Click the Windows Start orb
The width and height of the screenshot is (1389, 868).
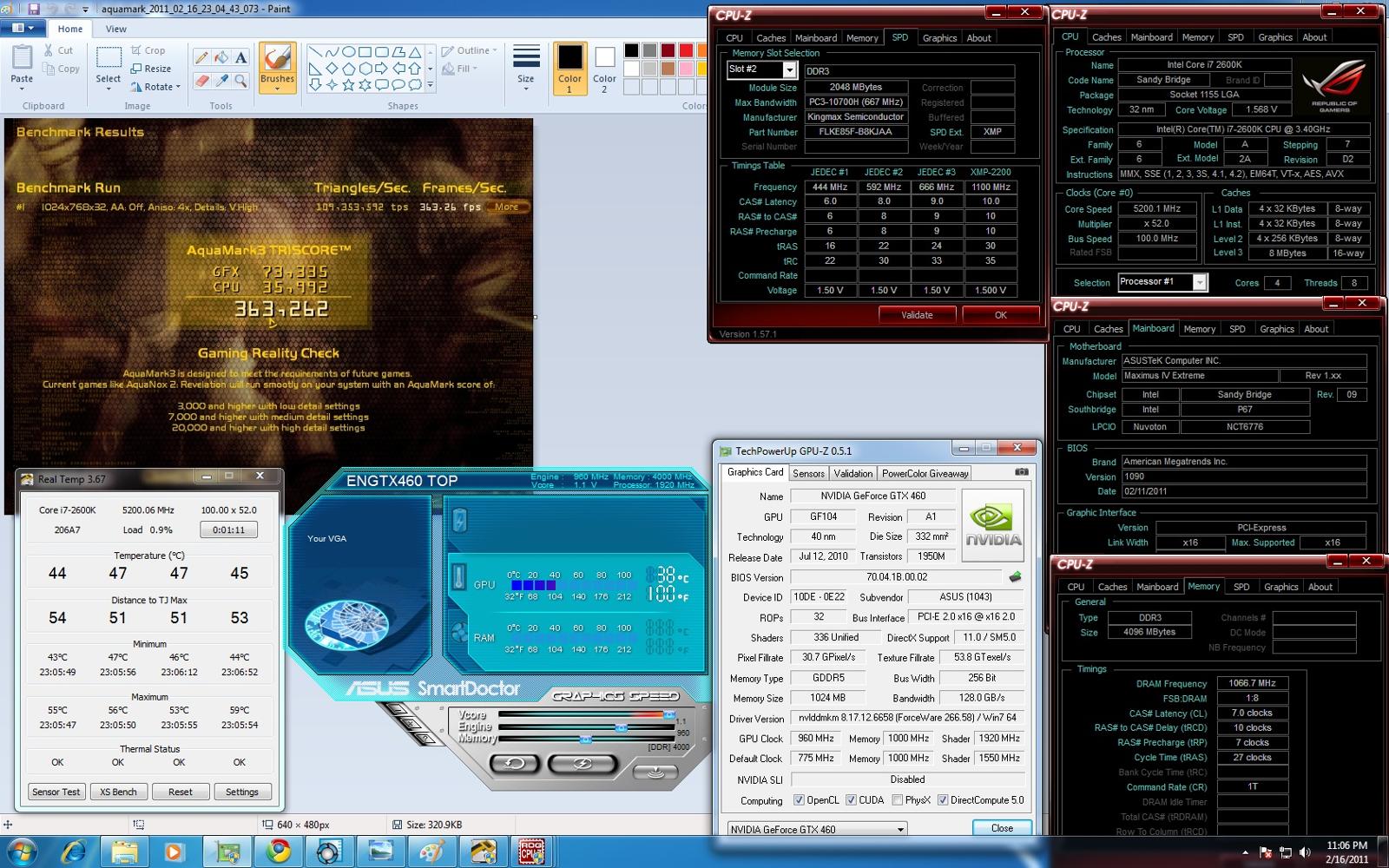pos(21,851)
